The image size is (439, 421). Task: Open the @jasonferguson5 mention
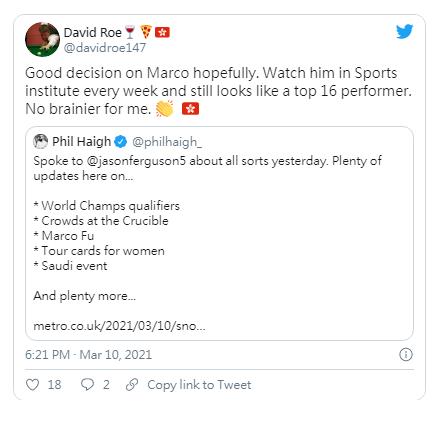[136, 161]
